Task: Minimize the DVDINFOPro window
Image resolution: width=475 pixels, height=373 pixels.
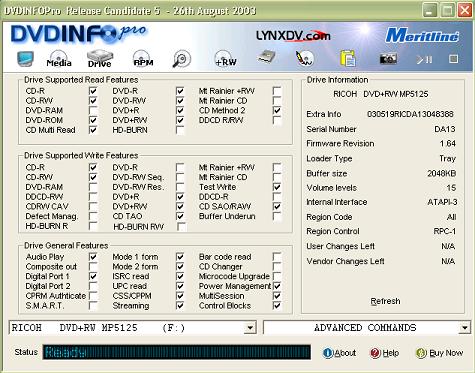Action: (430, 10)
